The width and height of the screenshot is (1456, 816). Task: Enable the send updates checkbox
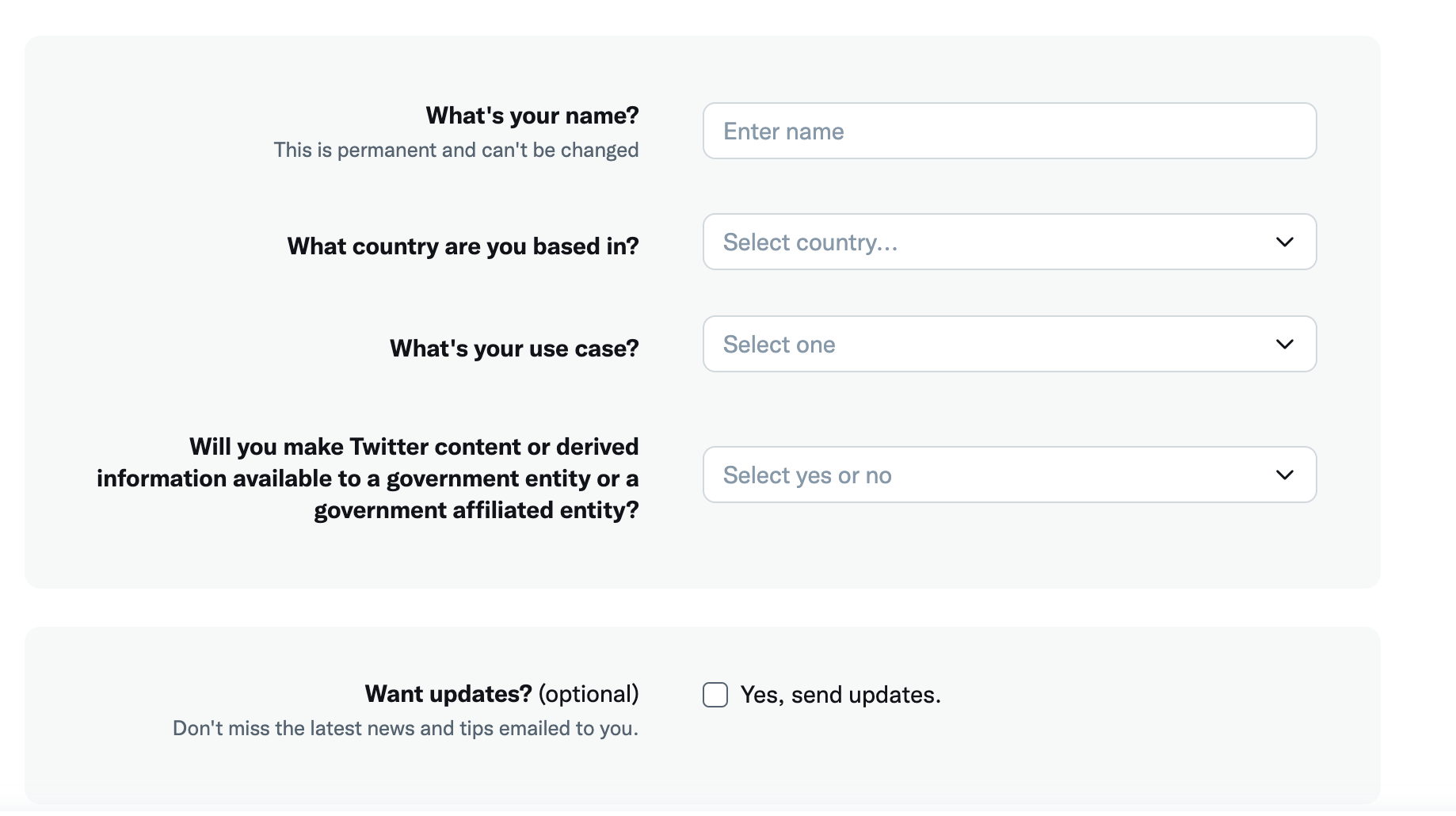(x=715, y=695)
